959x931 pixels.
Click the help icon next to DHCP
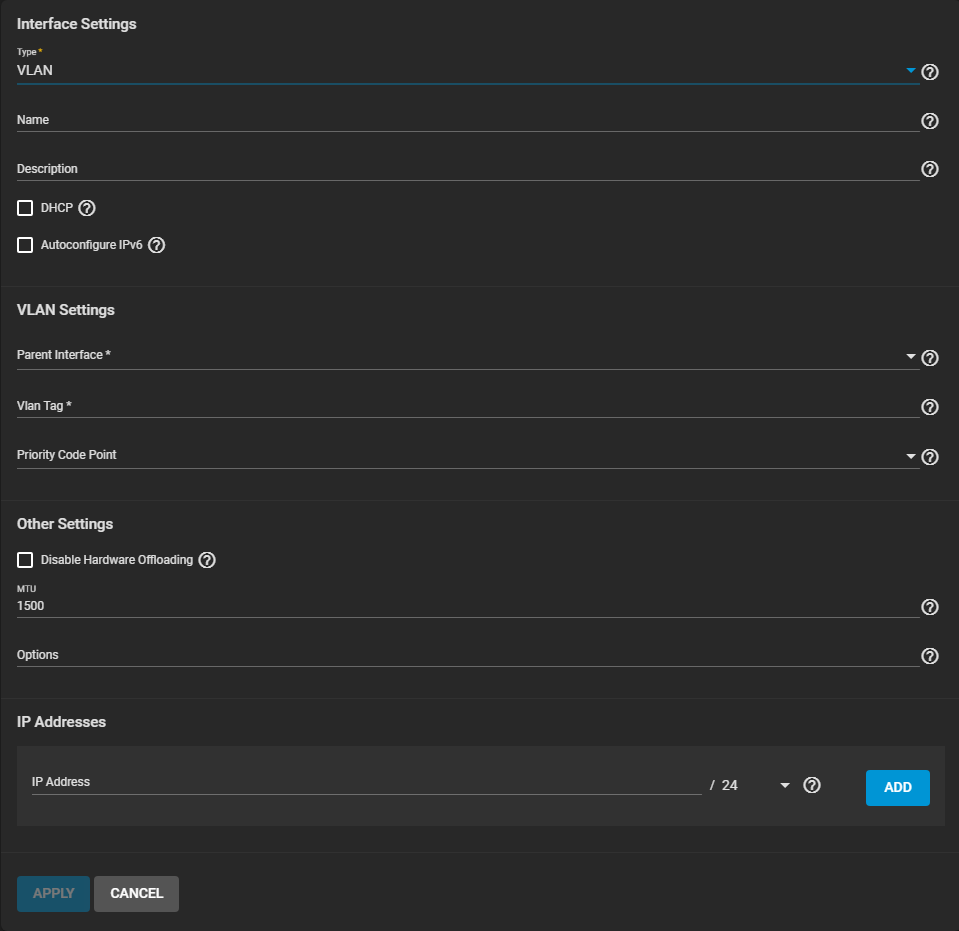pyautogui.click(x=87, y=208)
